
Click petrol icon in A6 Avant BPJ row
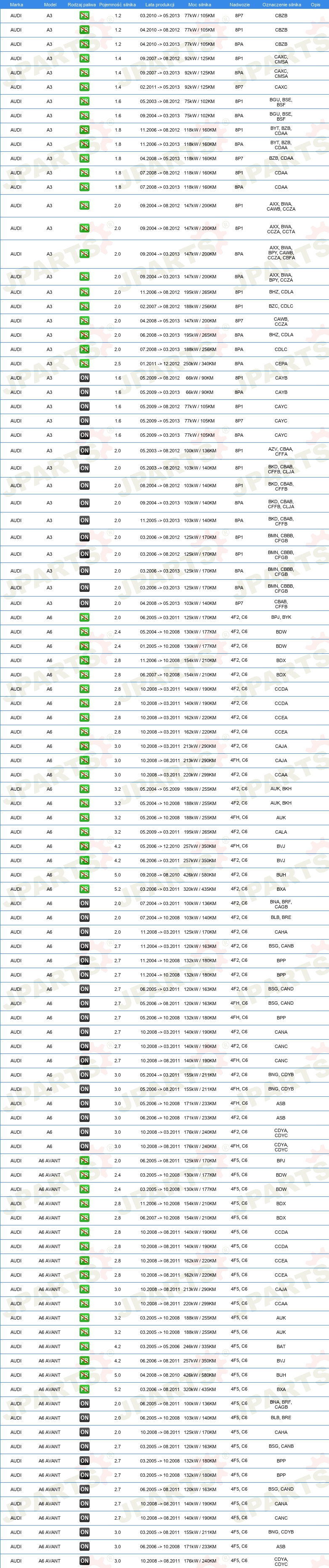coord(84,1161)
